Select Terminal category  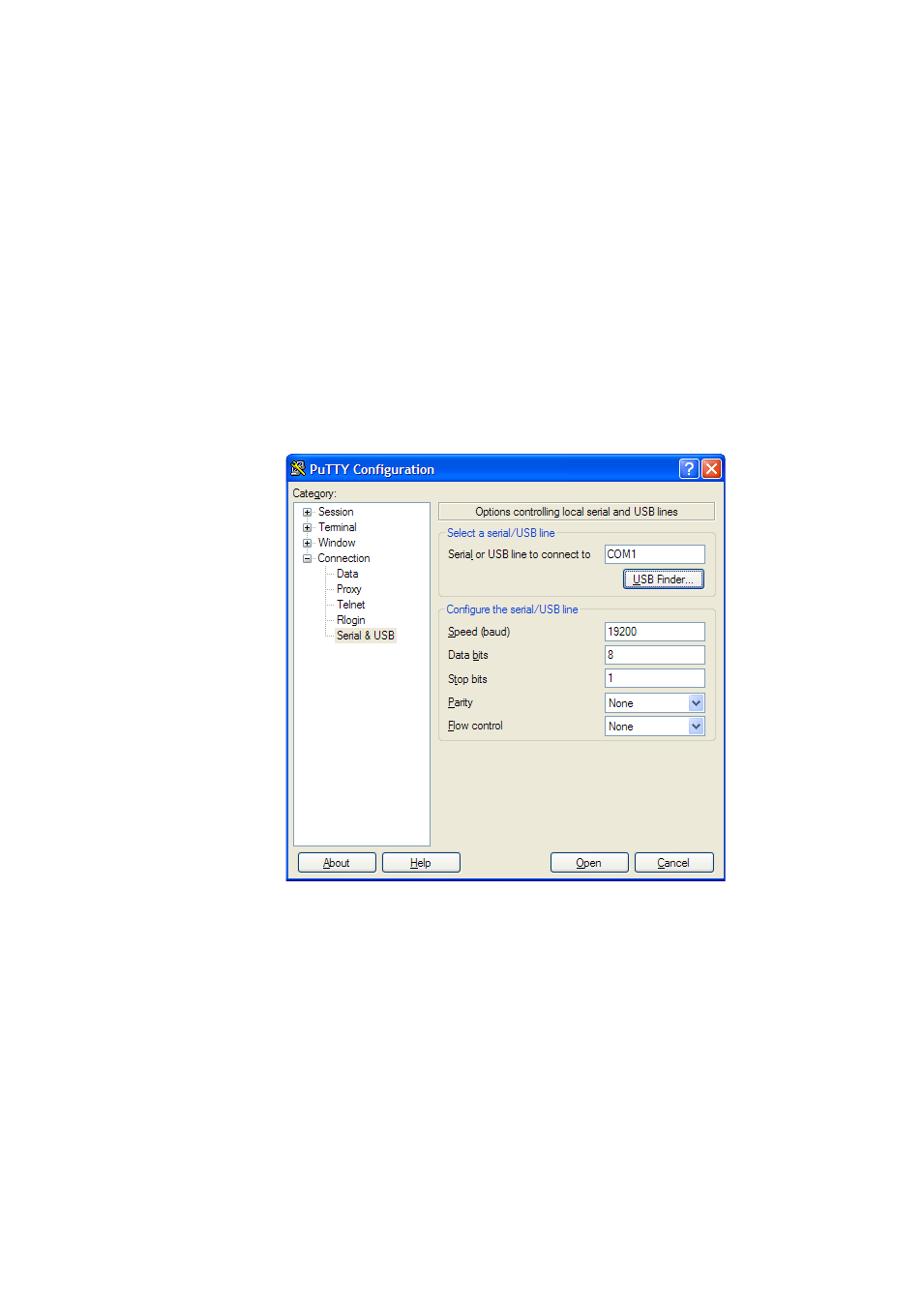click(338, 528)
